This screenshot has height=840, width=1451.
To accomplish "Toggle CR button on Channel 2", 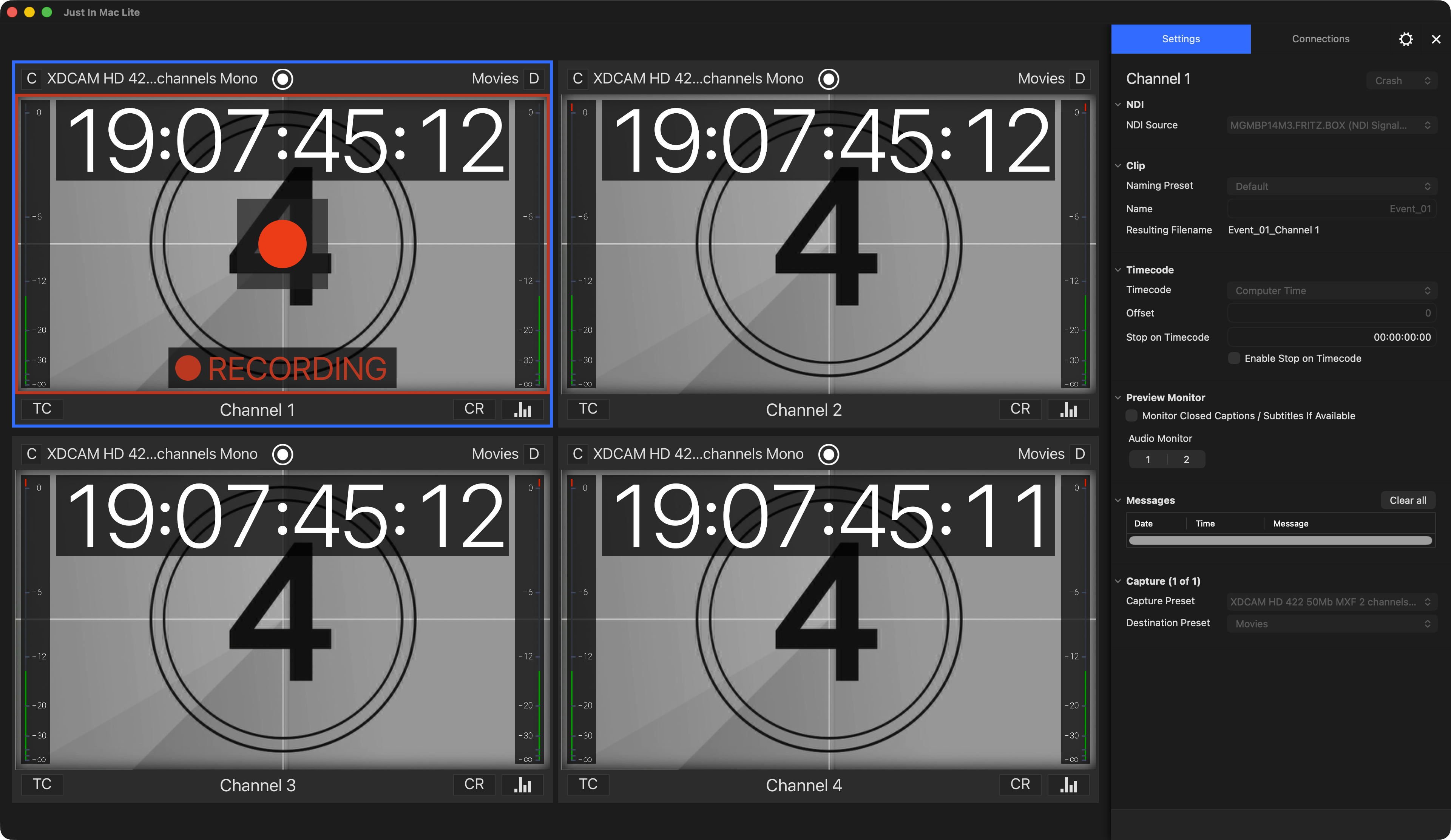I will [1020, 409].
